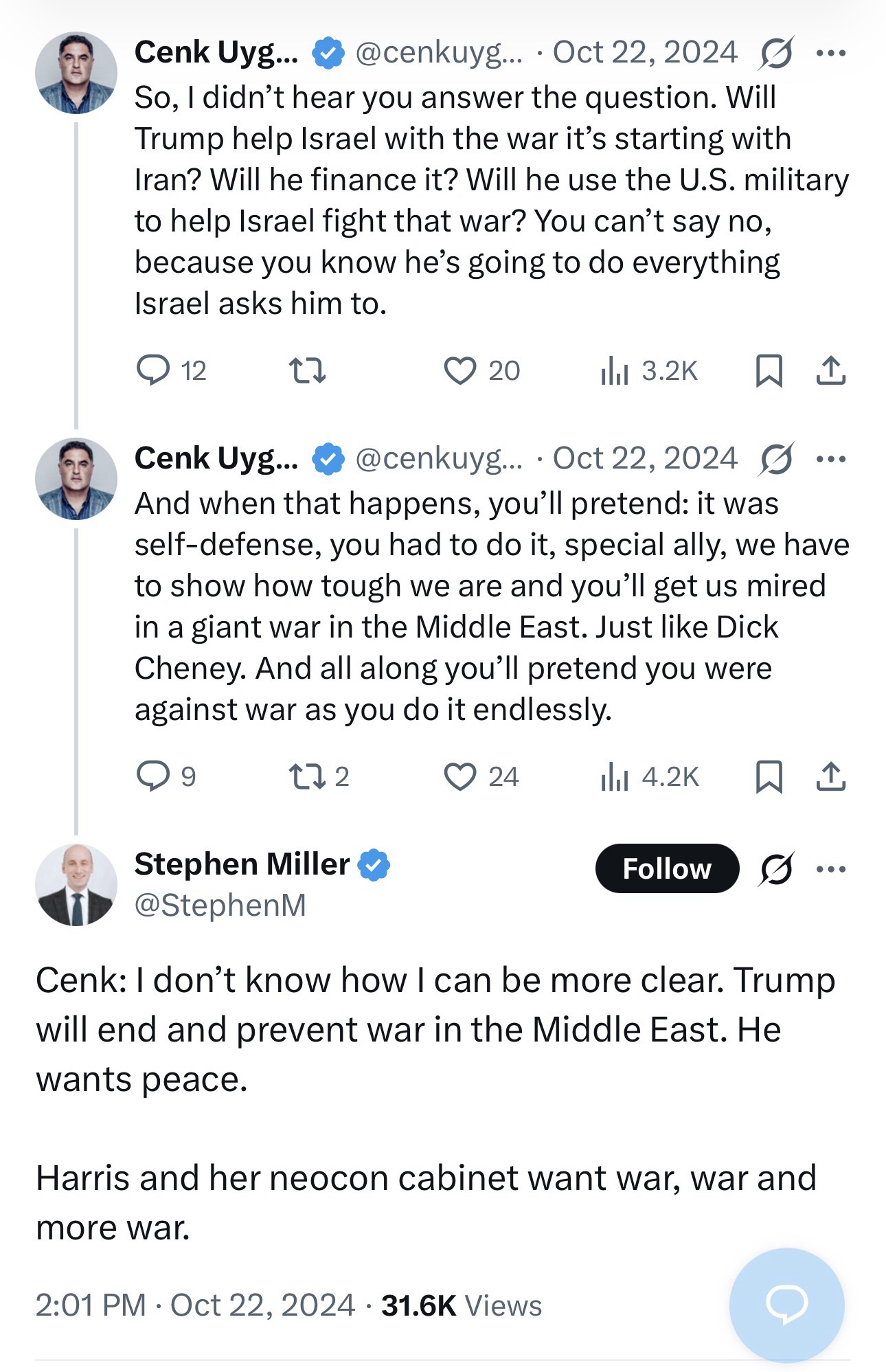This screenshot has width=886, height=1372.
Task: Repost the tweet with 2 reposts
Action: (307, 776)
